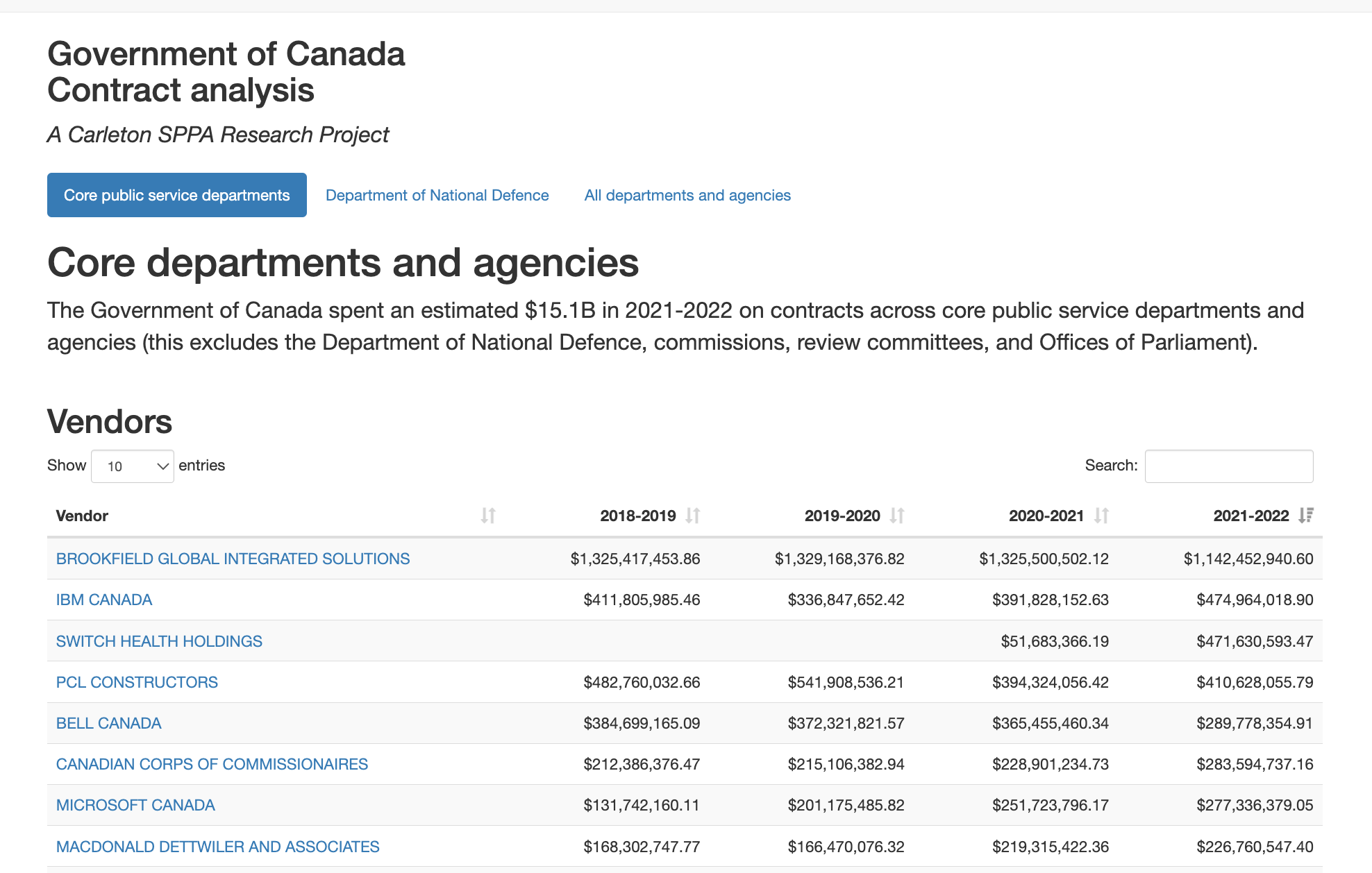The height and width of the screenshot is (873, 1372).
Task: Switch to Department of National Defence tab
Action: pyautogui.click(x=437, y=195)
